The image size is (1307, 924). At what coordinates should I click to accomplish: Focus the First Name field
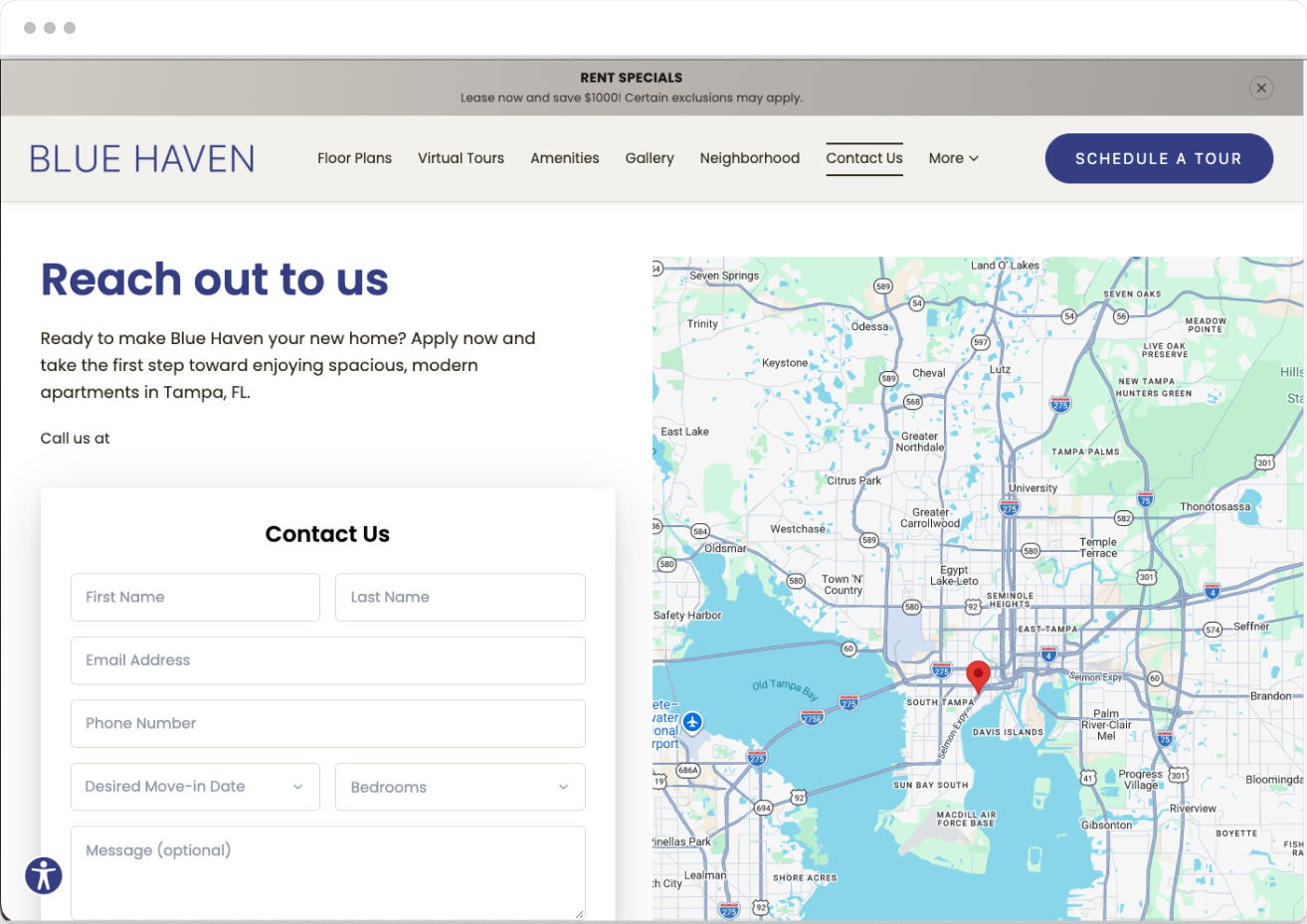195,597
